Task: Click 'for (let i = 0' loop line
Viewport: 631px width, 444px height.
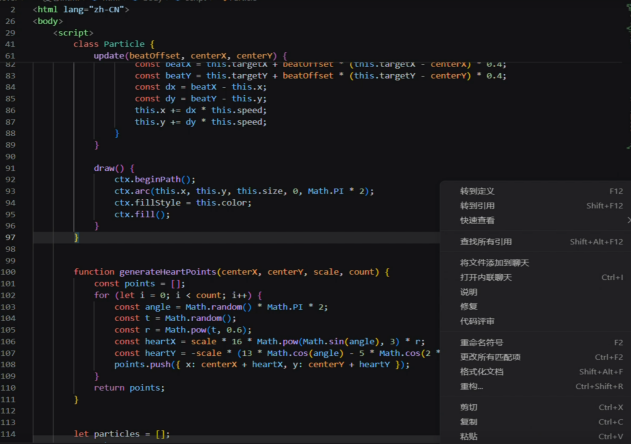Action: pyautogui.click(x=178, y=295)
